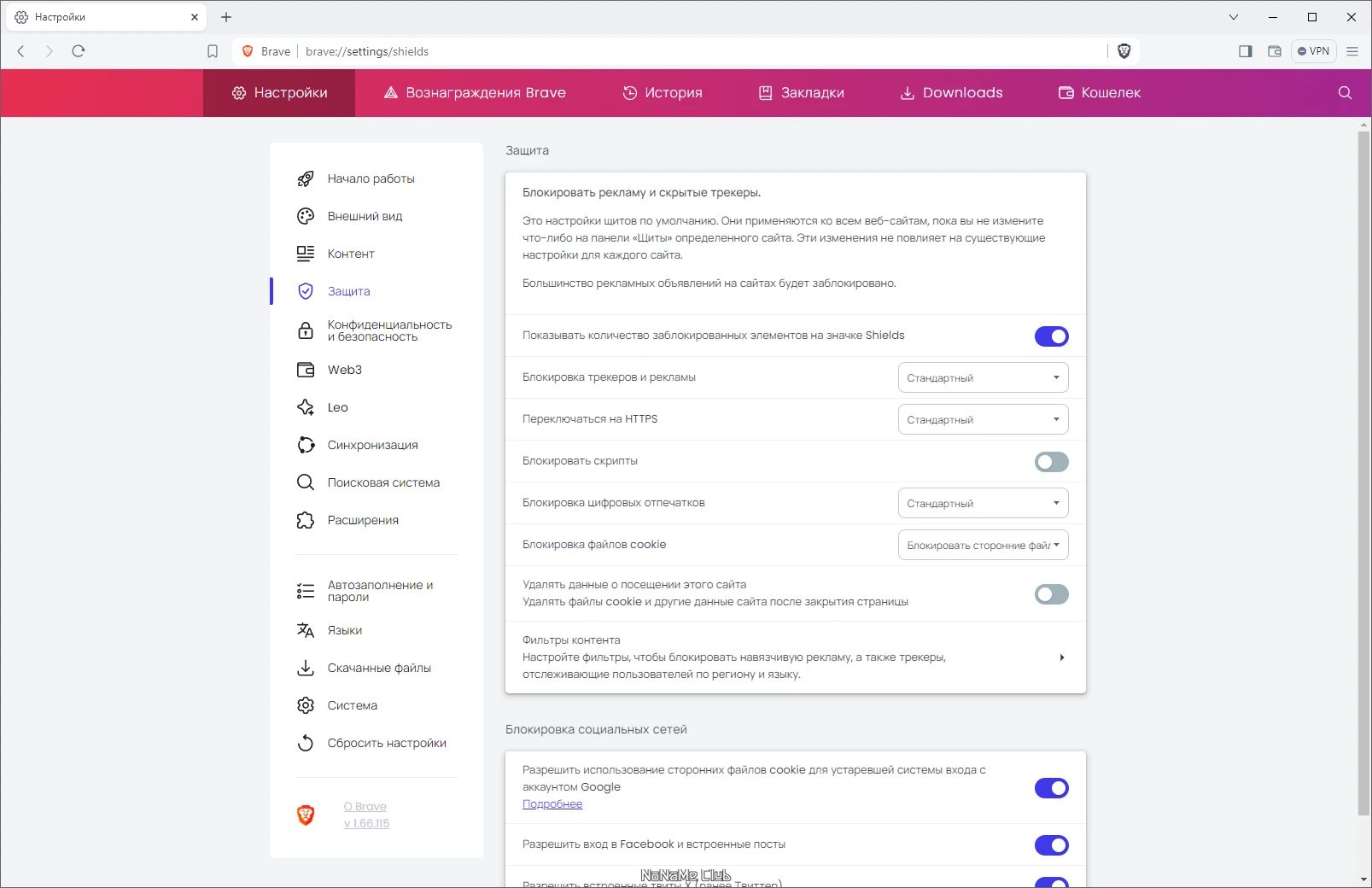Expand Фильтры контента arrow
The height and width of the screenshot is (888, 1372).
[1061, 657]
